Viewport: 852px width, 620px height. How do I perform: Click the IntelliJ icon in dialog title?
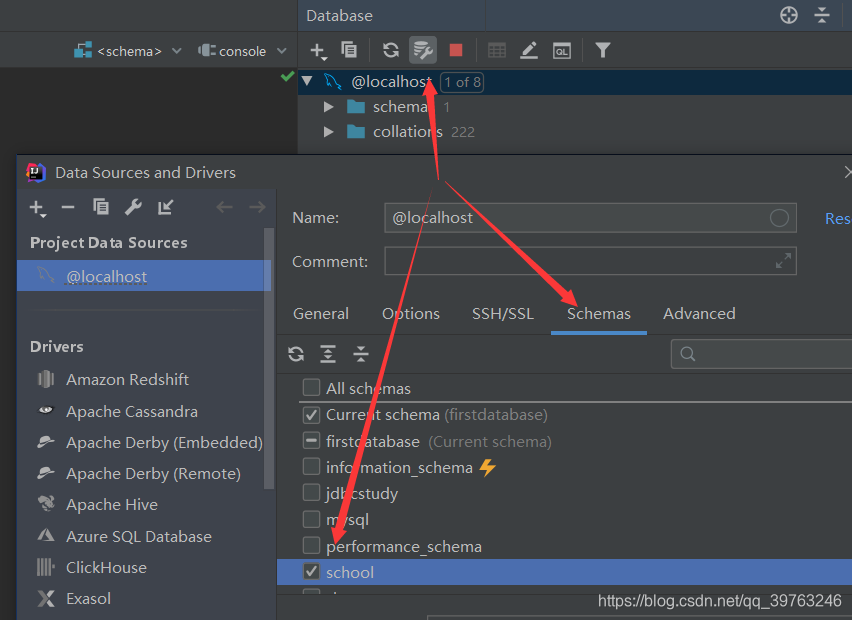click(36, 173)
